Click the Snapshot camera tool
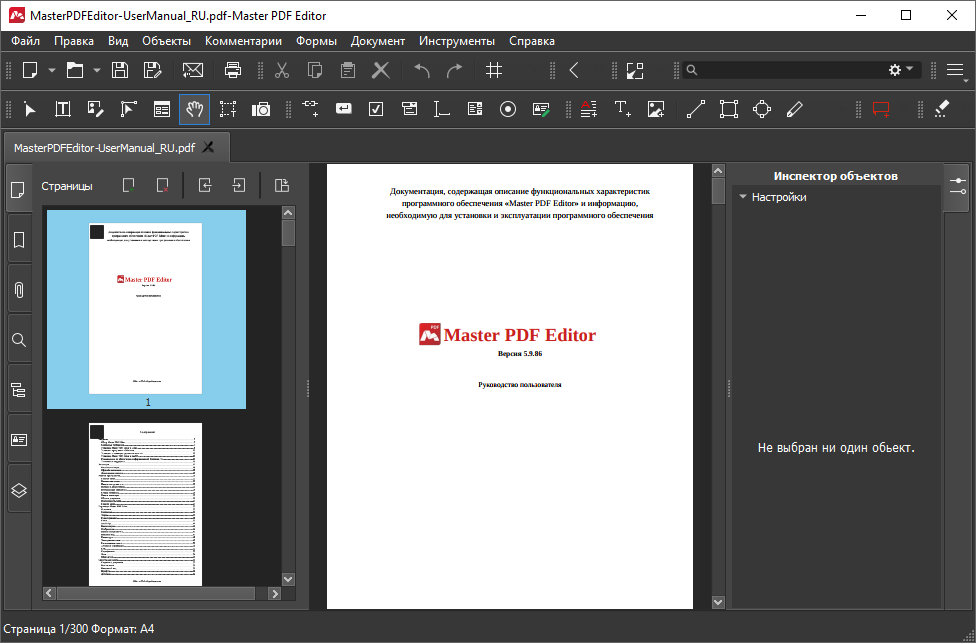 click(x=261, y=109)
